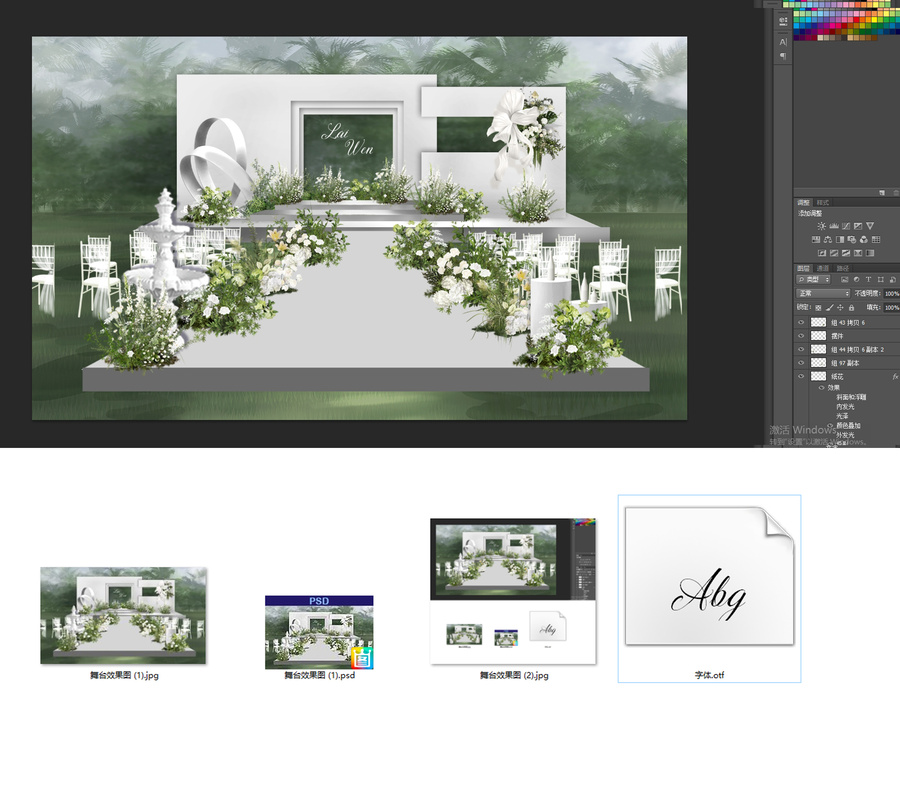Viewport: 900px width, 794px height.
Task: Add a Hue/Saturation adjustment
Action: pos(816,239)
